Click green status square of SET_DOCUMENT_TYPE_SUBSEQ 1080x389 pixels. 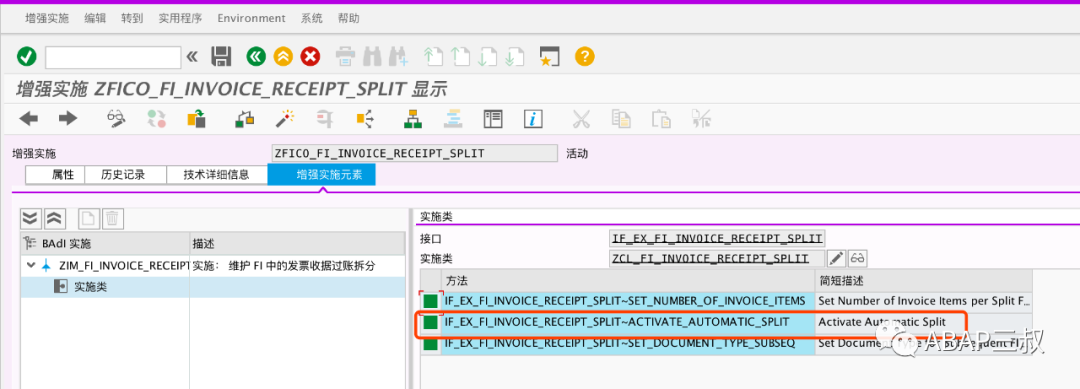(430, 343)
